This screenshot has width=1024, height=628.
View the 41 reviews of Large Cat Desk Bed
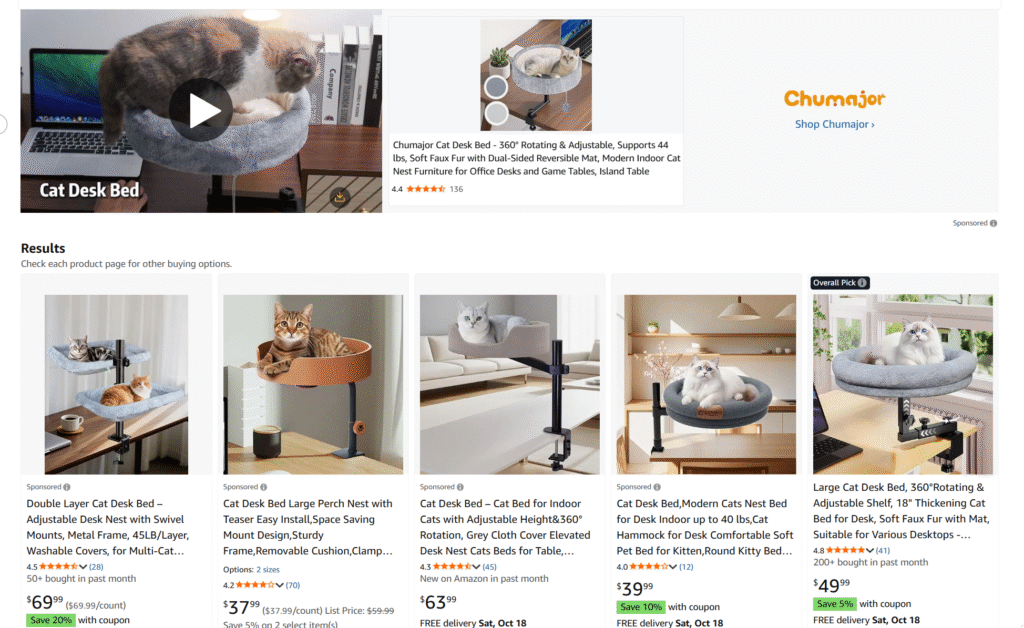tap(883, 550)
